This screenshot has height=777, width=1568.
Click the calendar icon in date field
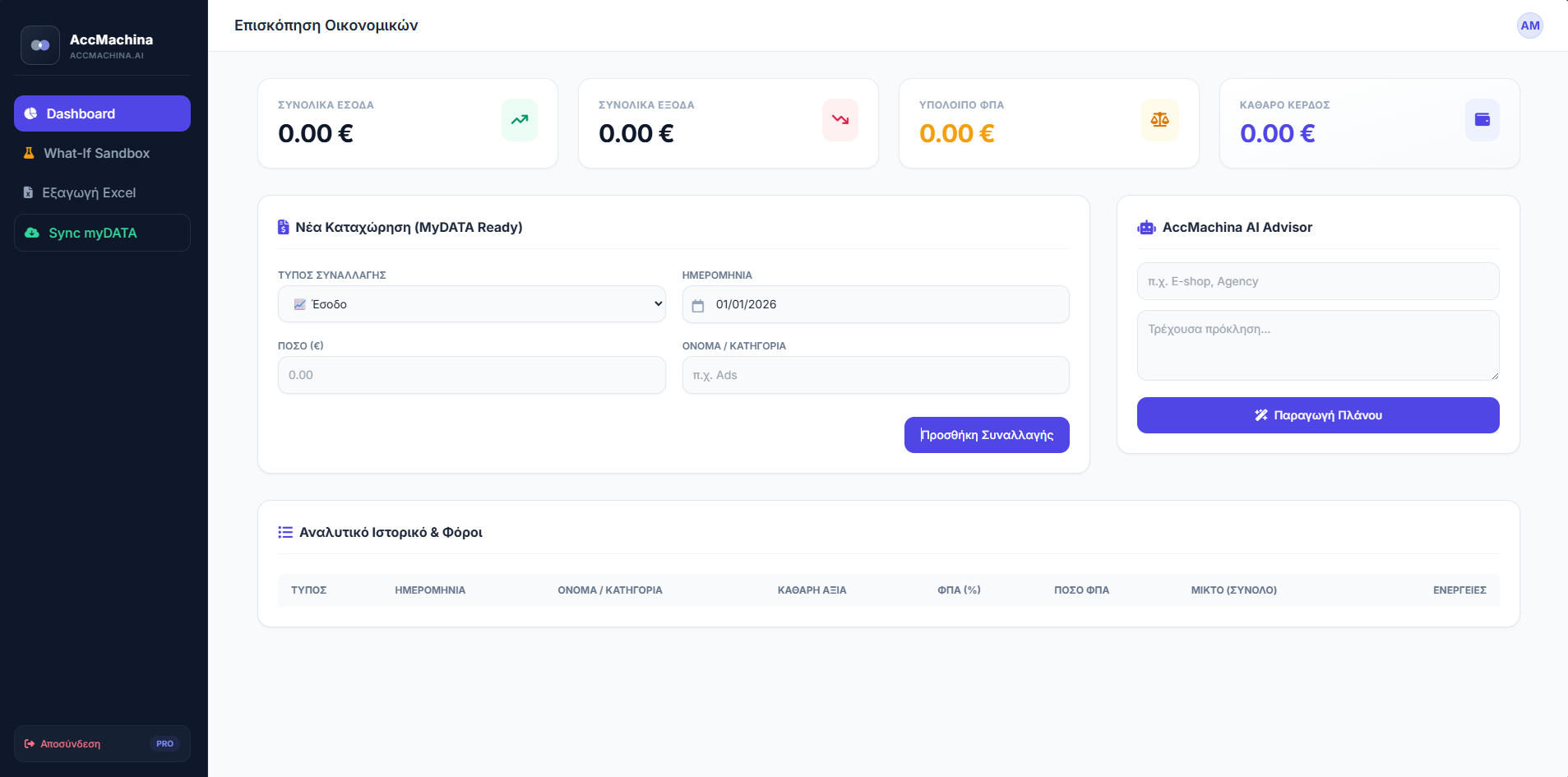[x=698, y=306]
